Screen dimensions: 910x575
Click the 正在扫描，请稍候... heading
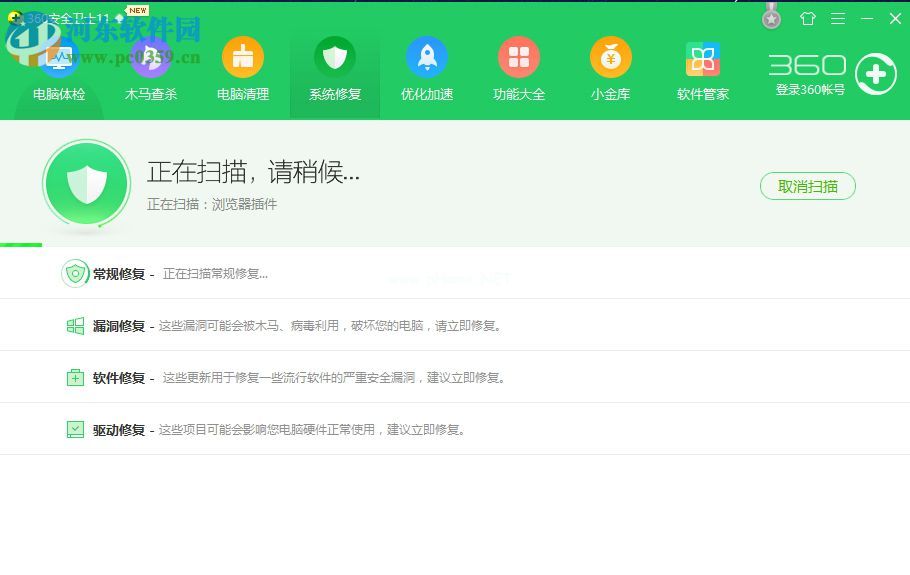tap(253, 172)
